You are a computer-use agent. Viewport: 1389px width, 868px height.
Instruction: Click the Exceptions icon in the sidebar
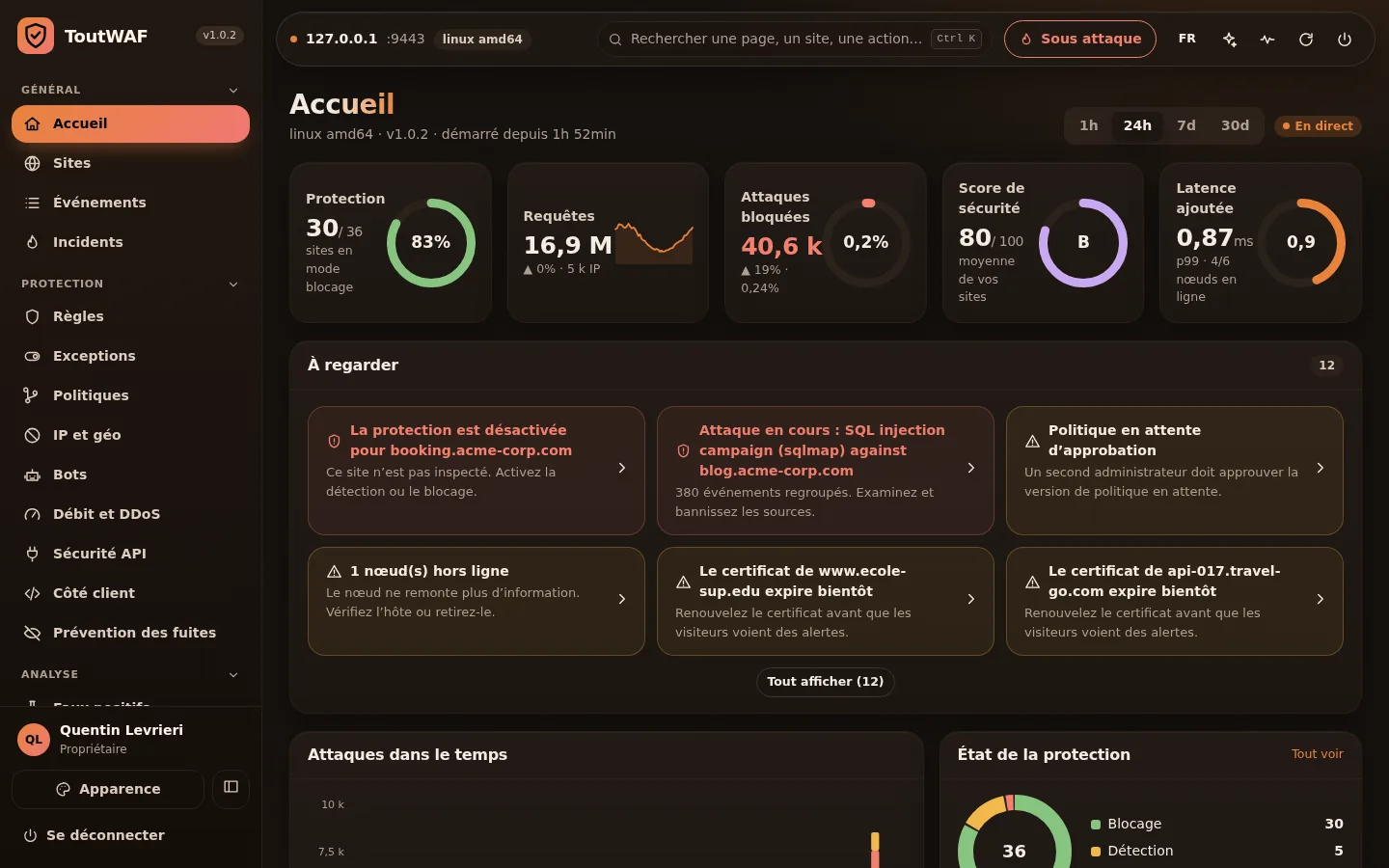coord(32,356)
